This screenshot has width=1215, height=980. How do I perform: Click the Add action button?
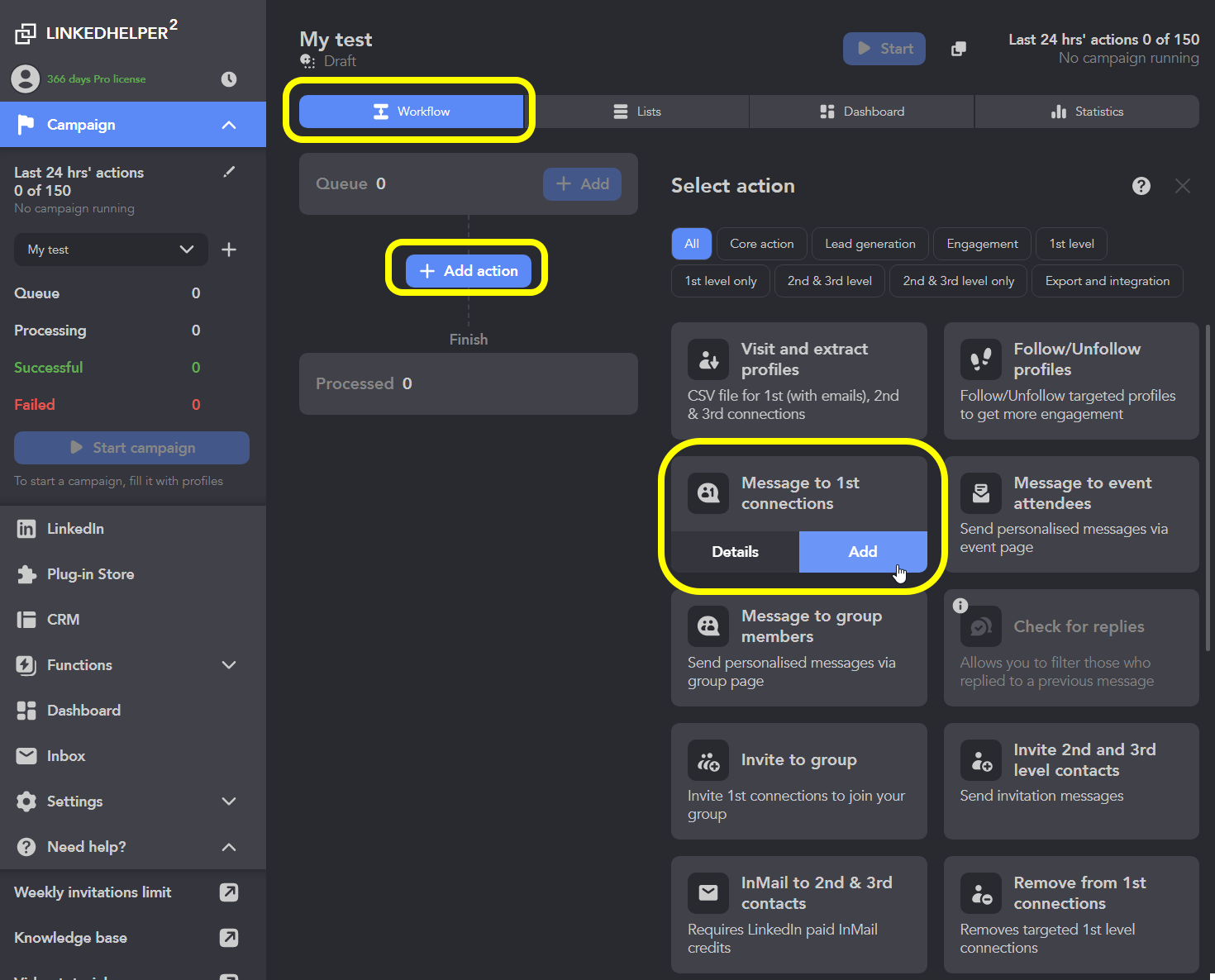tap(469, 271)
